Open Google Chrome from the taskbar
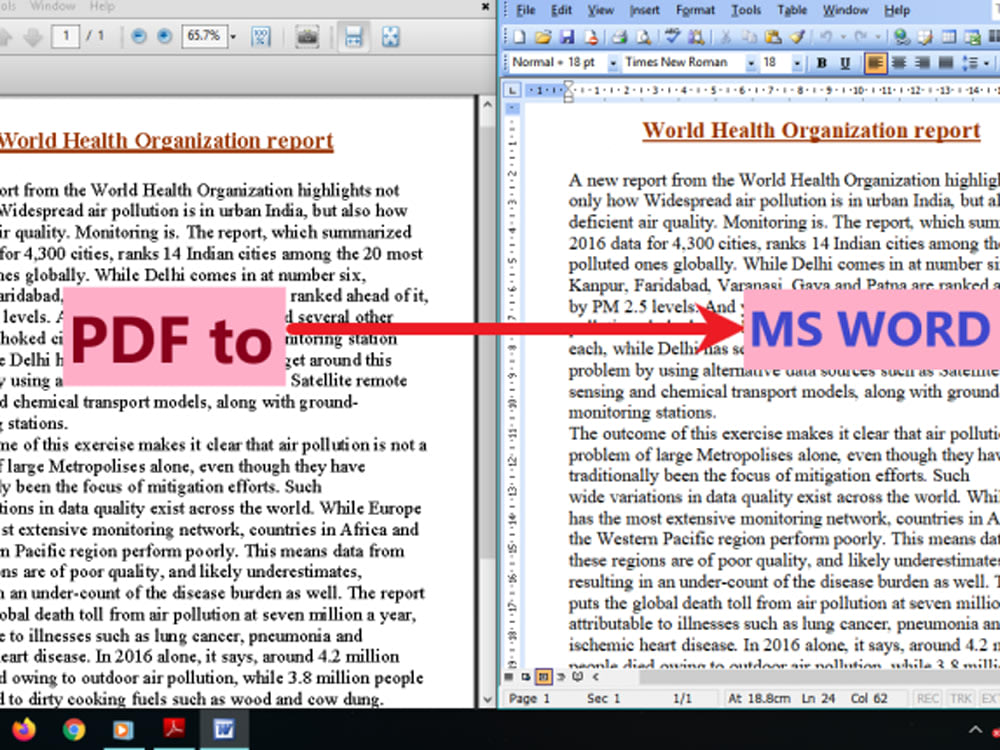Viewport: 1000px width, 750px height. [x=74, y=729]
